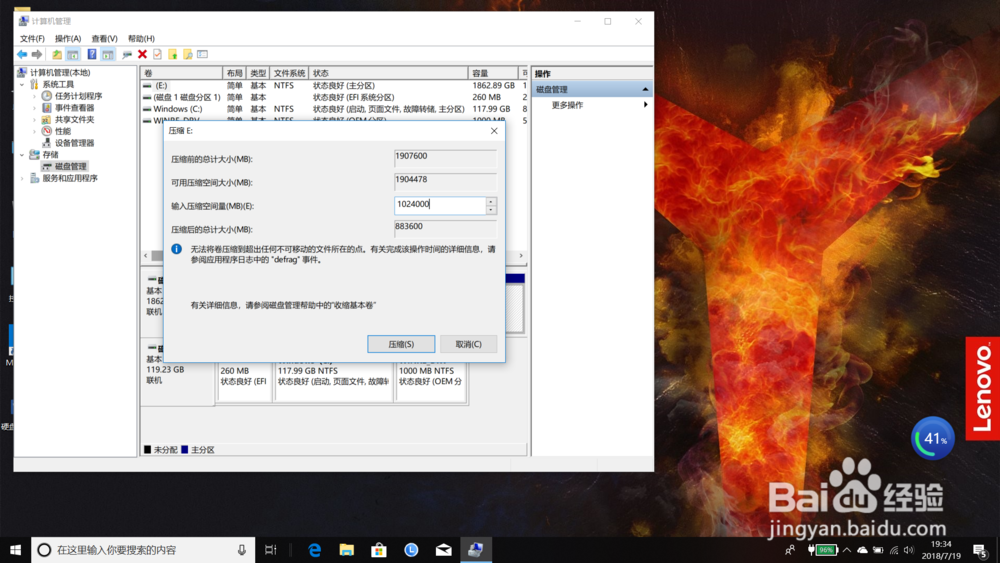Open Microsoft Store from the taskbar
This screenshot has width=1000, height=563.
point(379,550)
